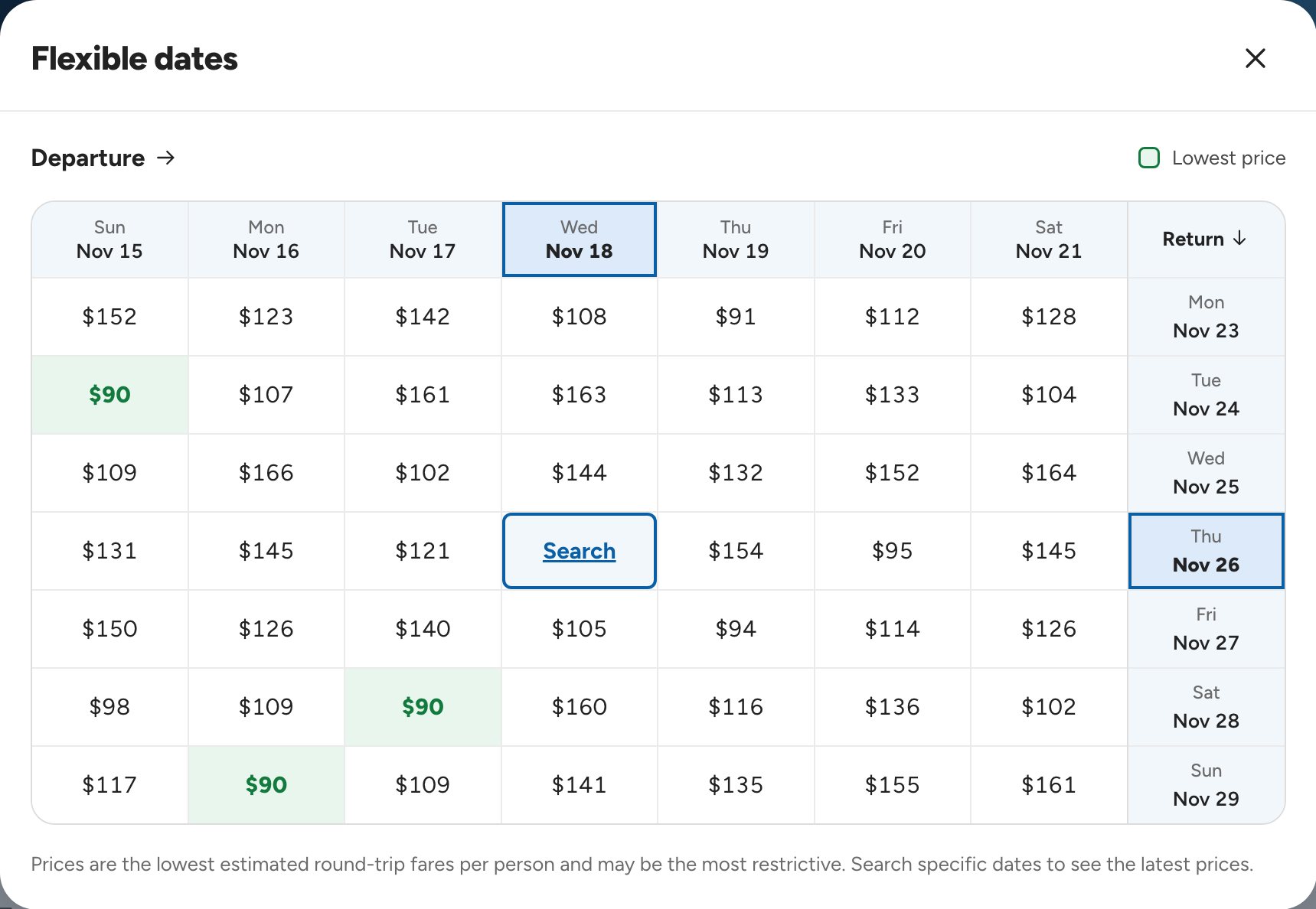Viewport: 1316px width, 909px height.
Task: Enable the Lowest price checkbox
Action: 1148,158
